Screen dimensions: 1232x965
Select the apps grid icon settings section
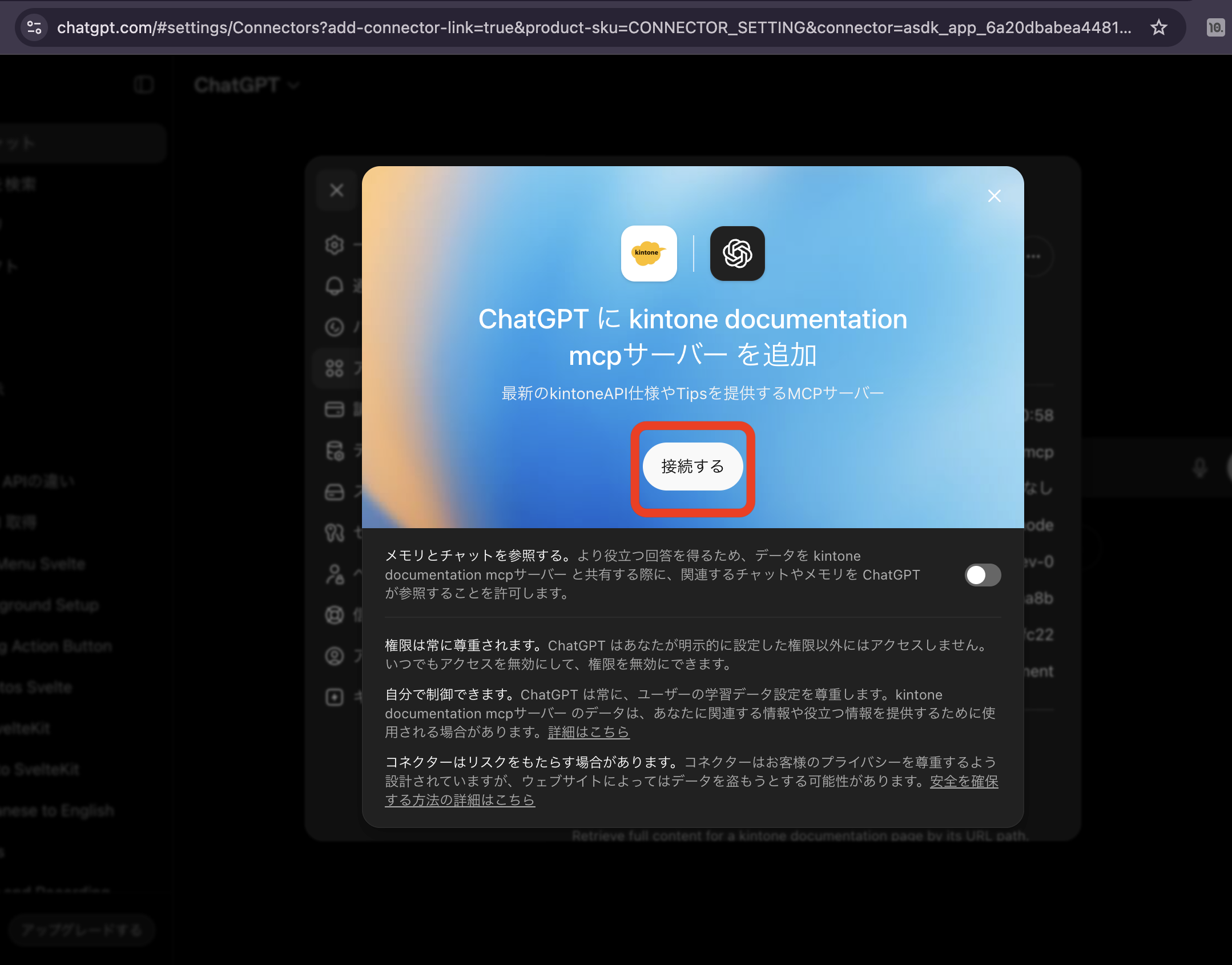[x=335, y=368]
